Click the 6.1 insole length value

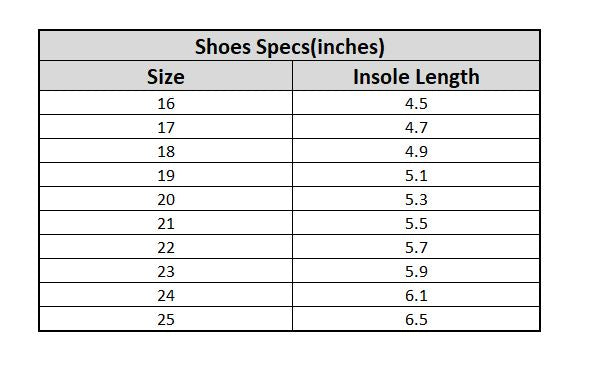click(416, 295)
